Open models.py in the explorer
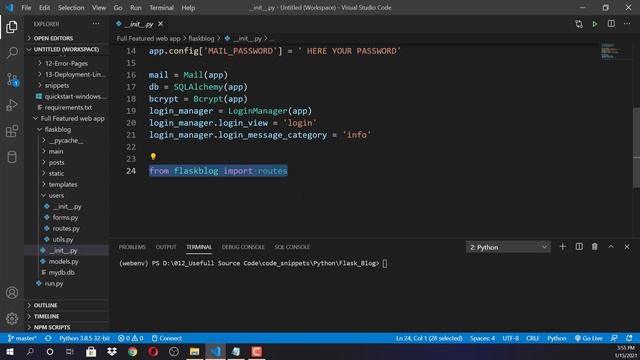Image resolution: width=640 pixels, height=360 pixels. point(67,262)
